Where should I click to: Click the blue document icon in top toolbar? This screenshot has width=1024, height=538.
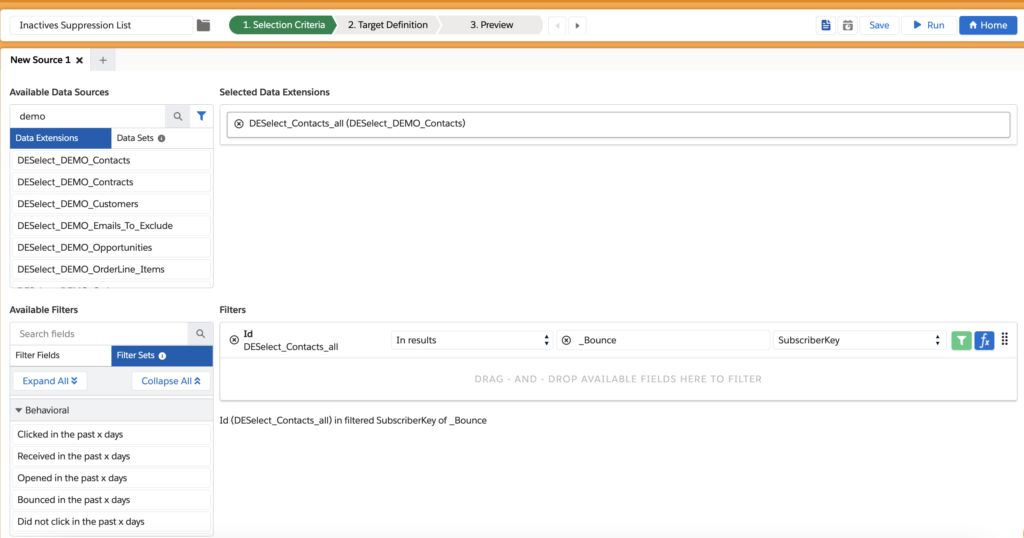(x=826, y=25)
